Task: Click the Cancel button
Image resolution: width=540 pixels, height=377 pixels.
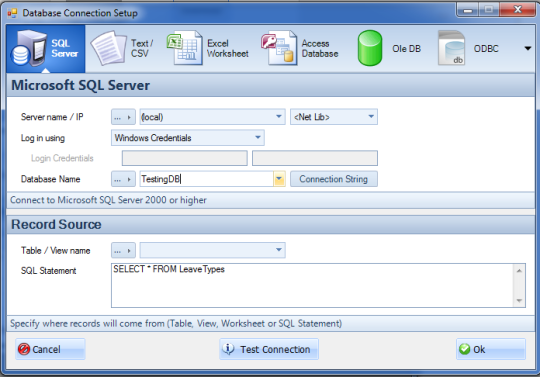Action: tap(50, 349)
